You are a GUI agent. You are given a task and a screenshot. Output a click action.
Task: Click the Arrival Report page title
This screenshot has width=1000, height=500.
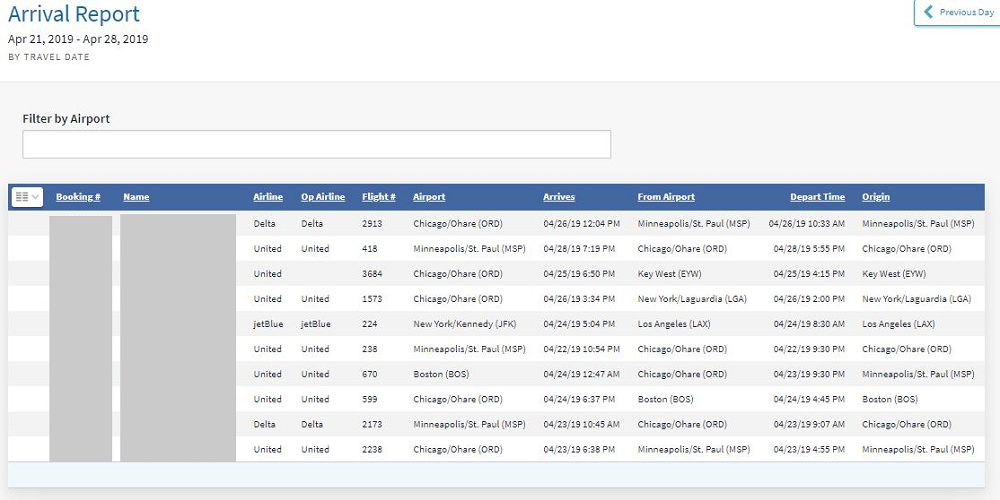pyautogui.click(x=74, y=15)
